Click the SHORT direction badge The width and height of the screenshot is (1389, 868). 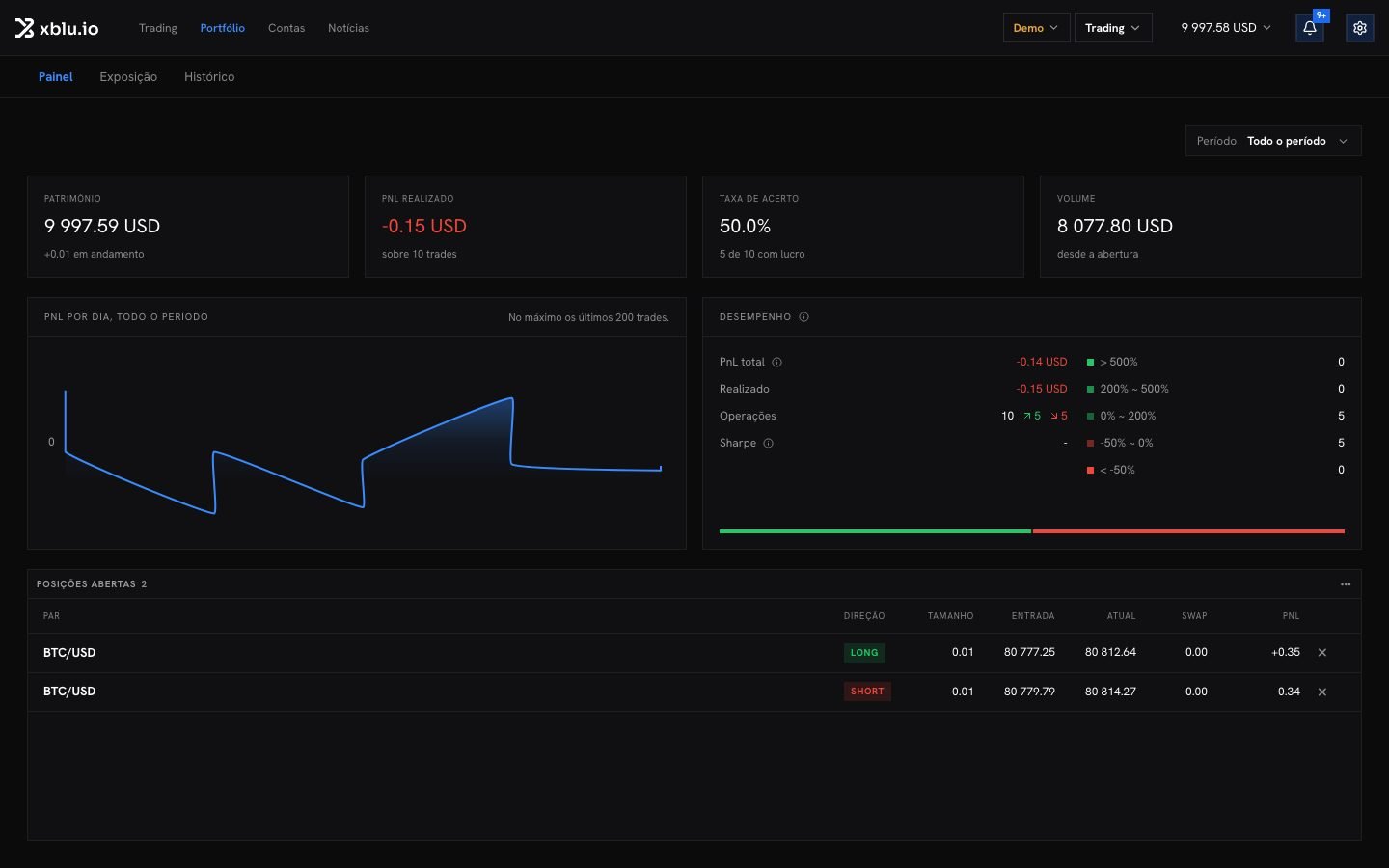867,692
